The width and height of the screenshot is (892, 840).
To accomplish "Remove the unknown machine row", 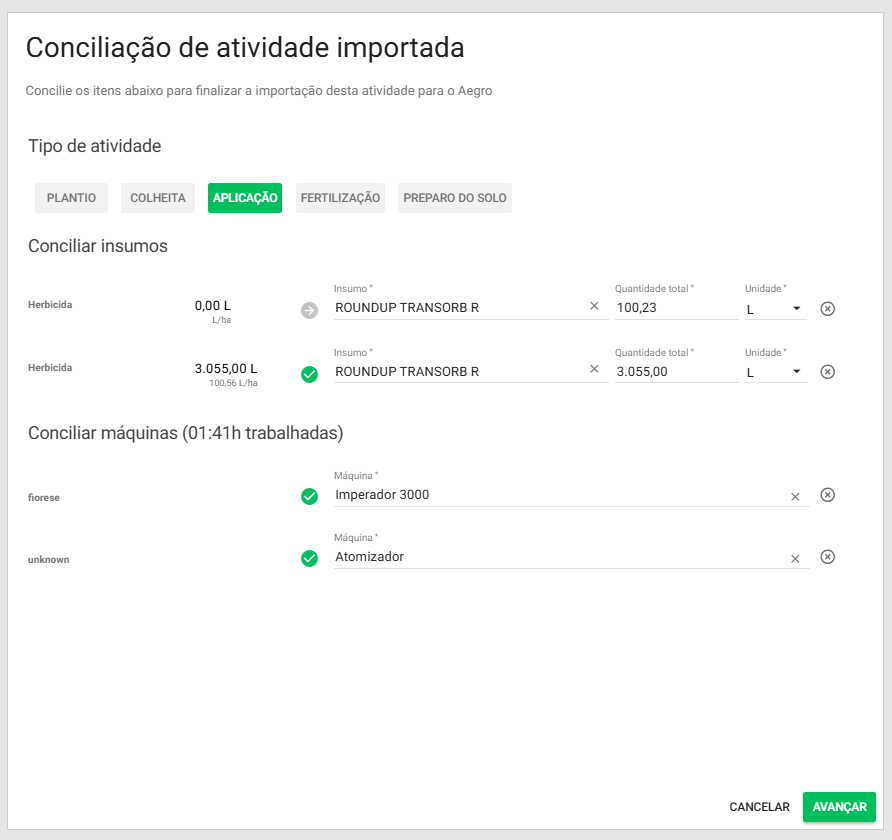I will tap(827, 557).
